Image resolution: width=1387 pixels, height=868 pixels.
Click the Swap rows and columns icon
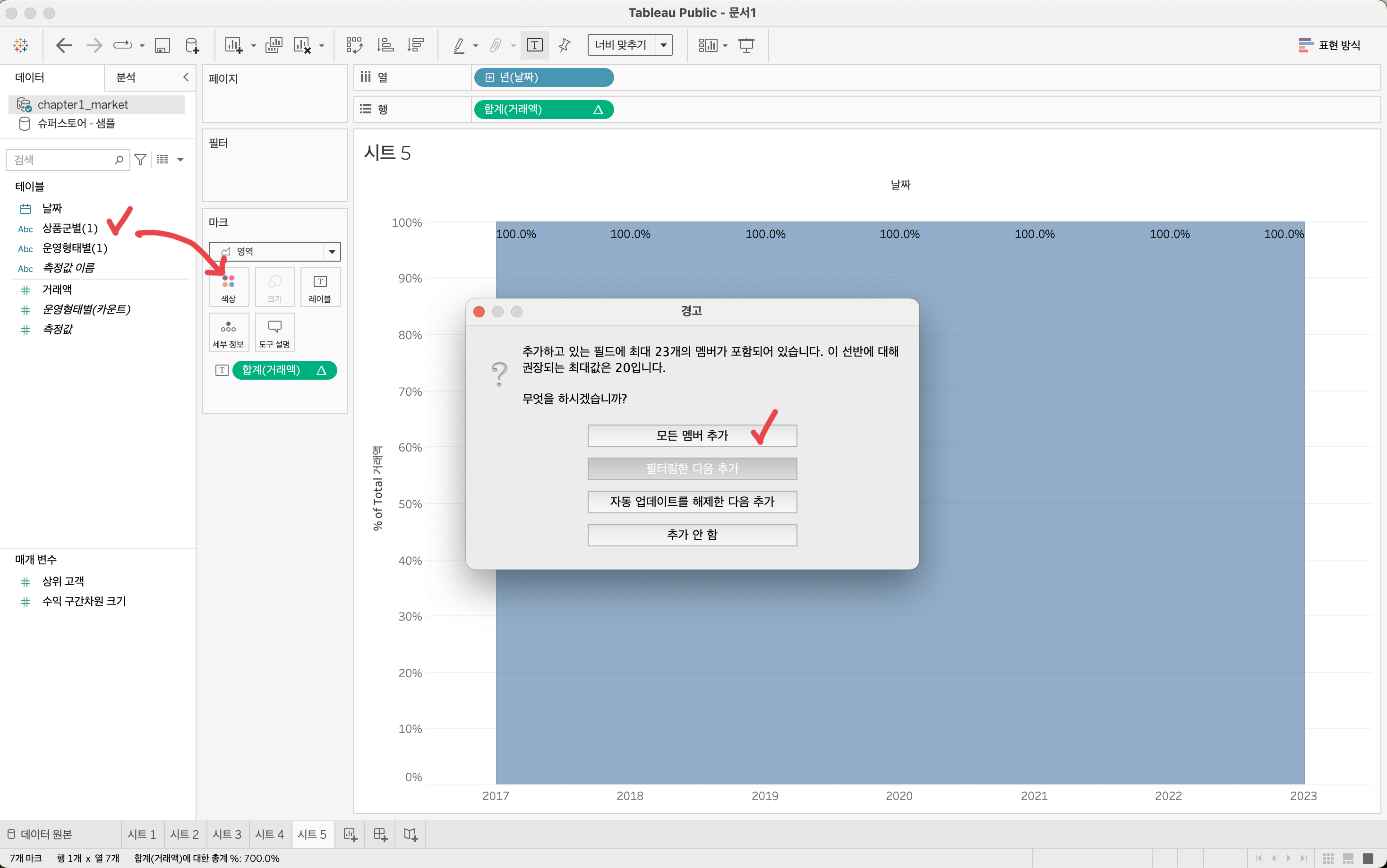(x=354, y=45)
